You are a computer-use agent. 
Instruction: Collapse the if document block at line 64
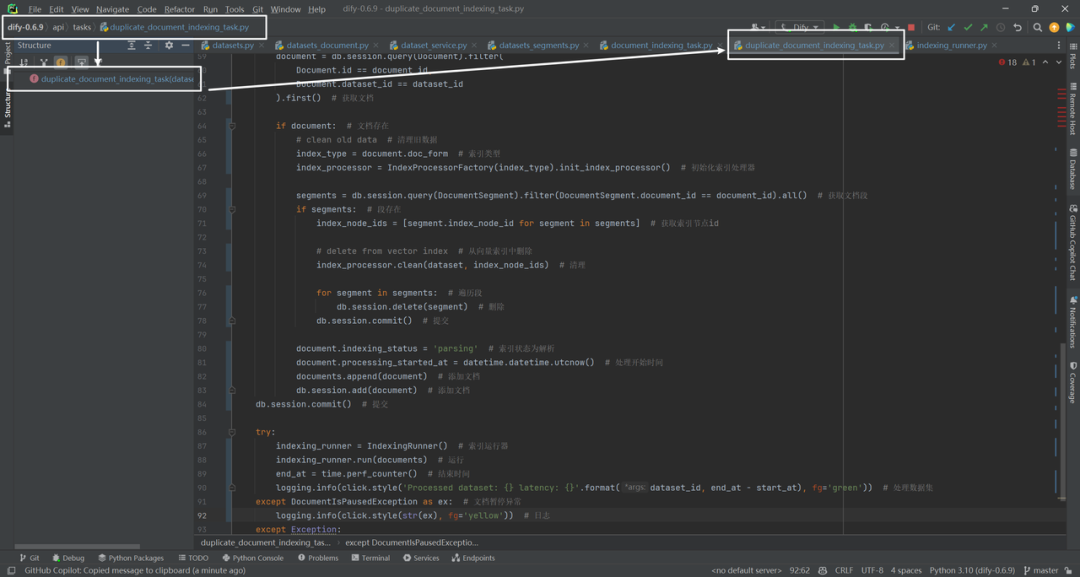coord(232,126)
